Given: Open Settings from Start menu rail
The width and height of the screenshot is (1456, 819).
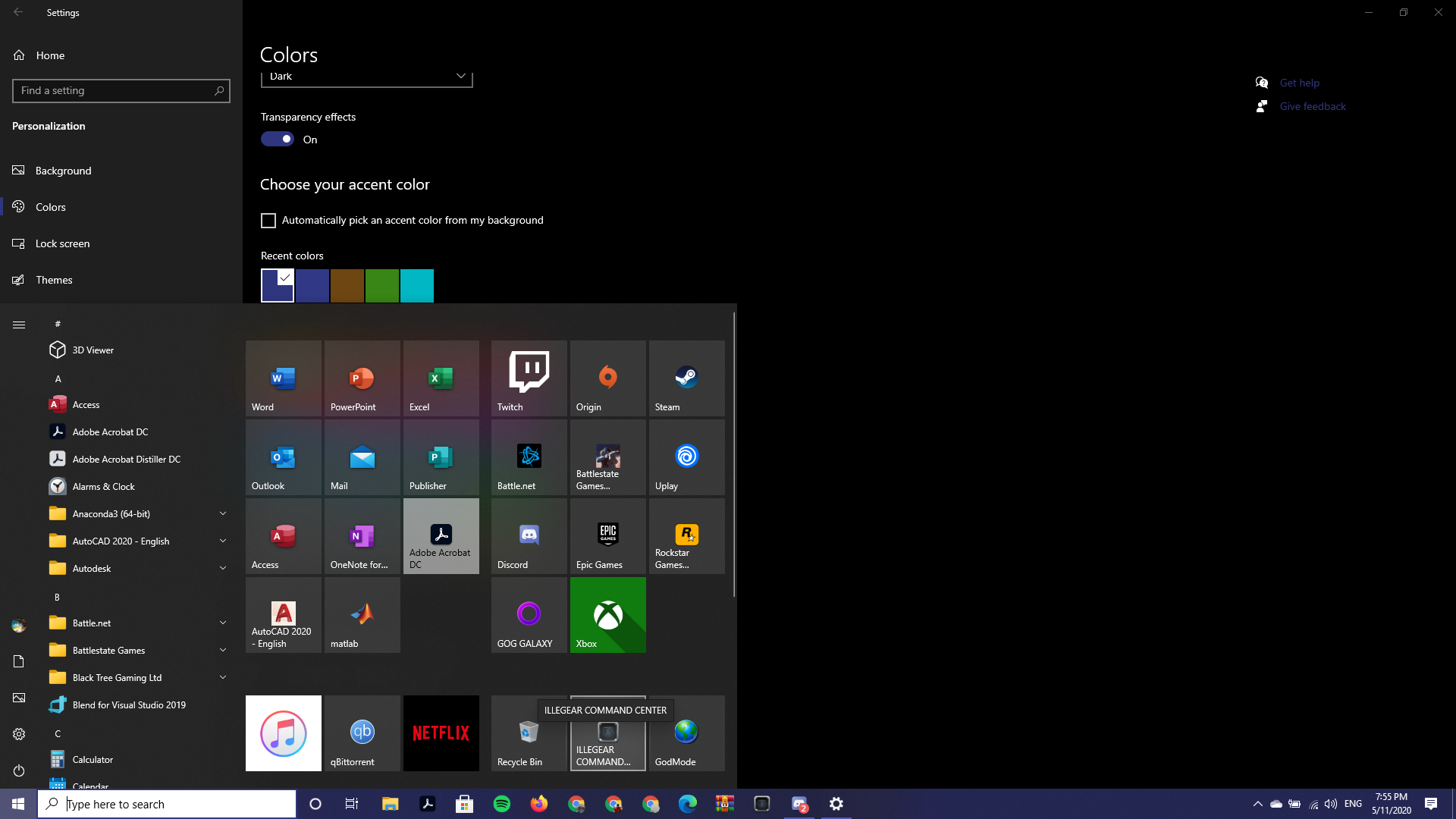Looking at the screenshot, I should coord(19,734).
